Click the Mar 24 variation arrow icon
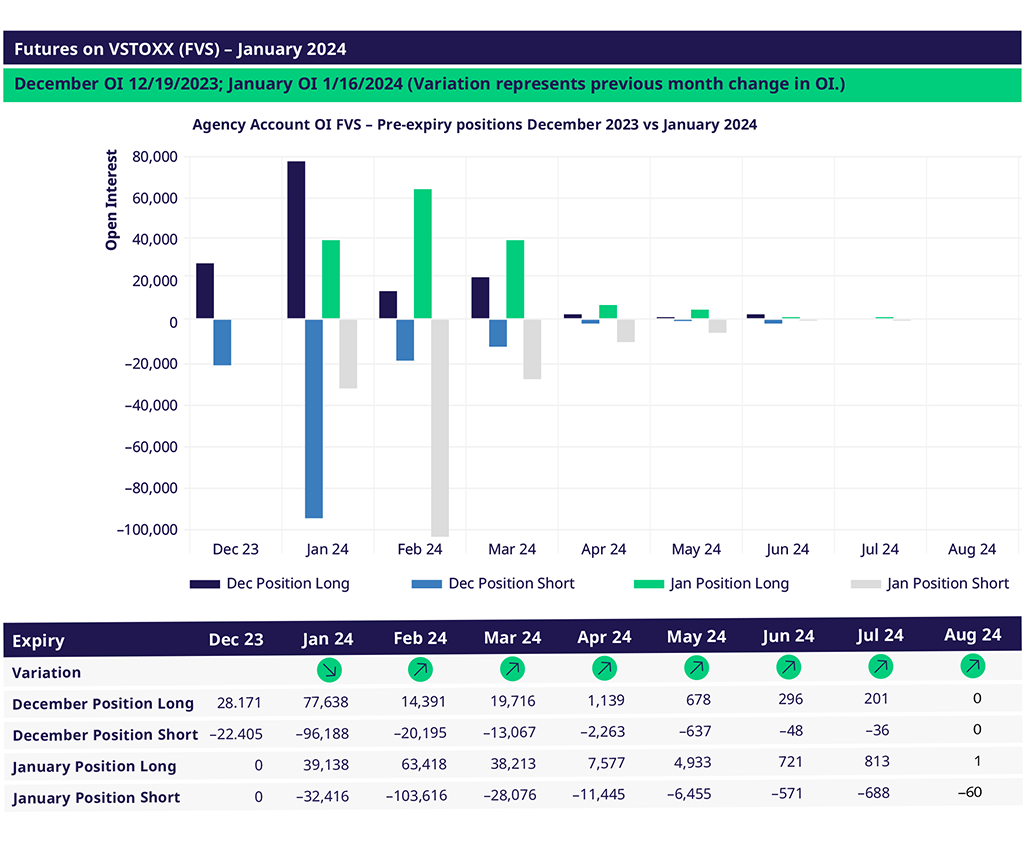Image resolution: width=1024 pixels, height=844 pixels. tap(512, 669)
